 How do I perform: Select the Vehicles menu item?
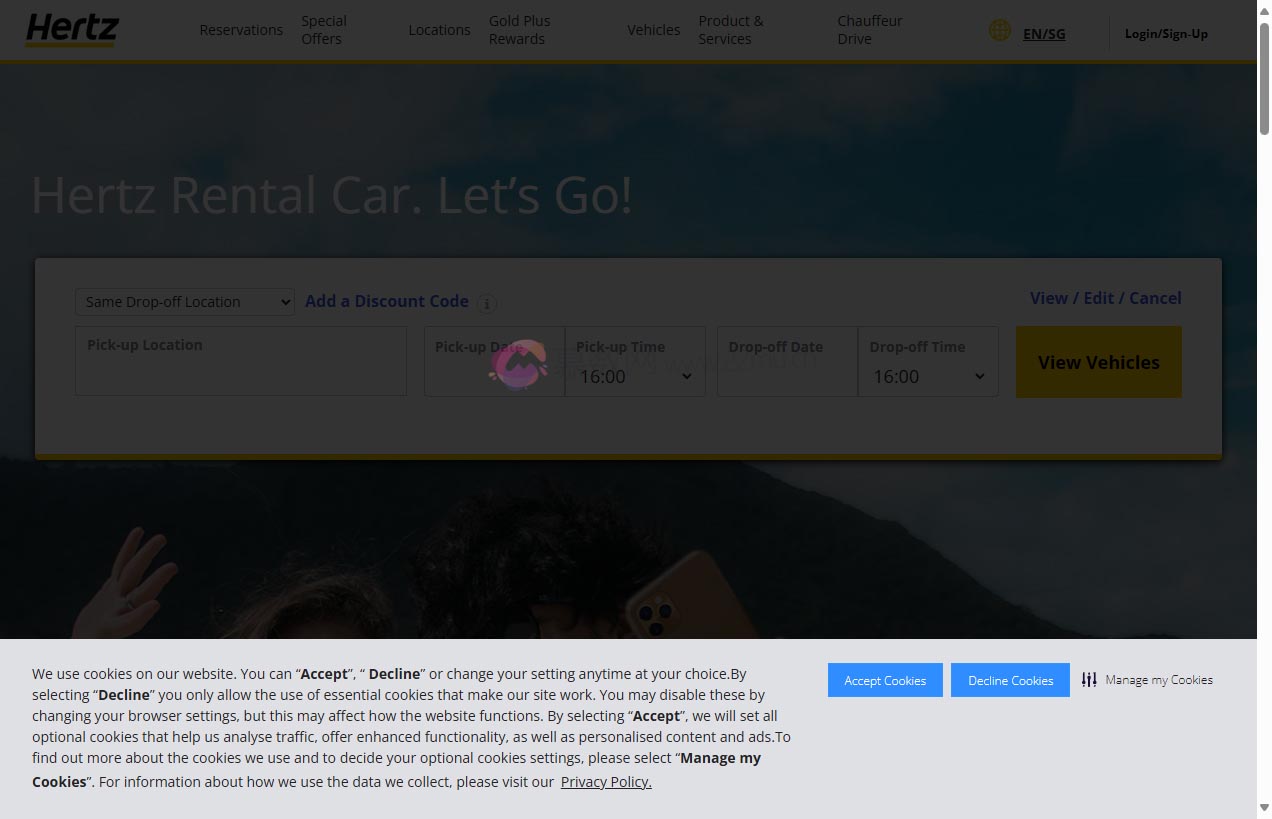[x=654, y=30]
